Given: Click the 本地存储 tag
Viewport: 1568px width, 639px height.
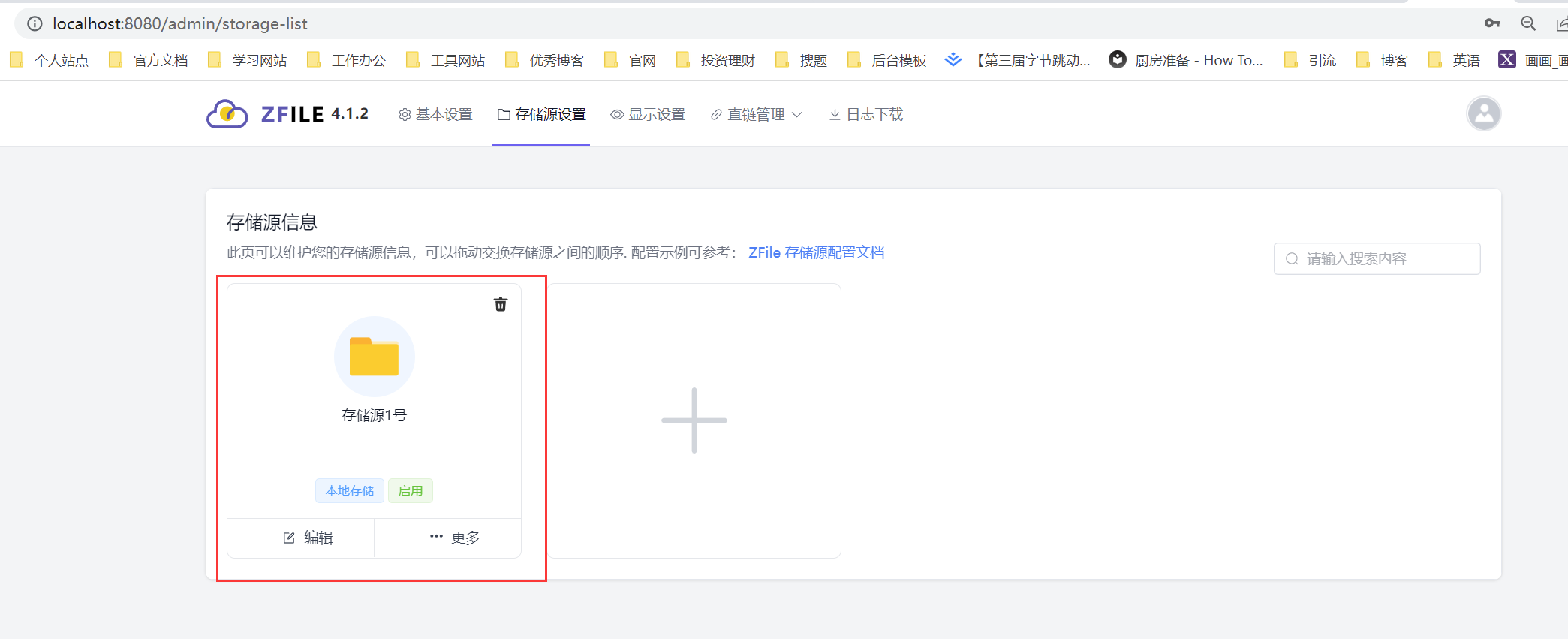Looking at the screenshot, I should tap(350, 491).
